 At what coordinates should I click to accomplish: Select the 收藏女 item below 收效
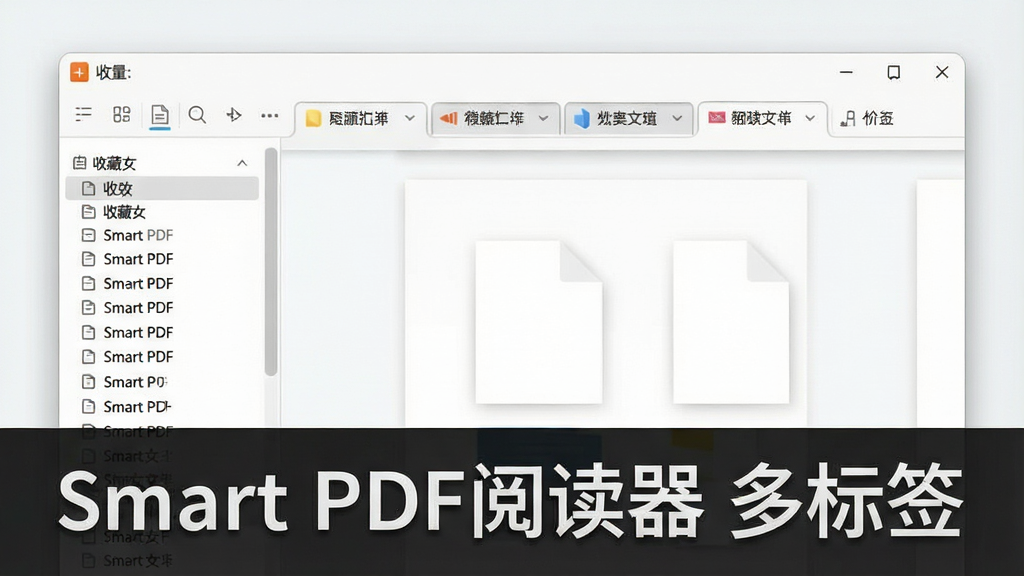tap(162, 212)
